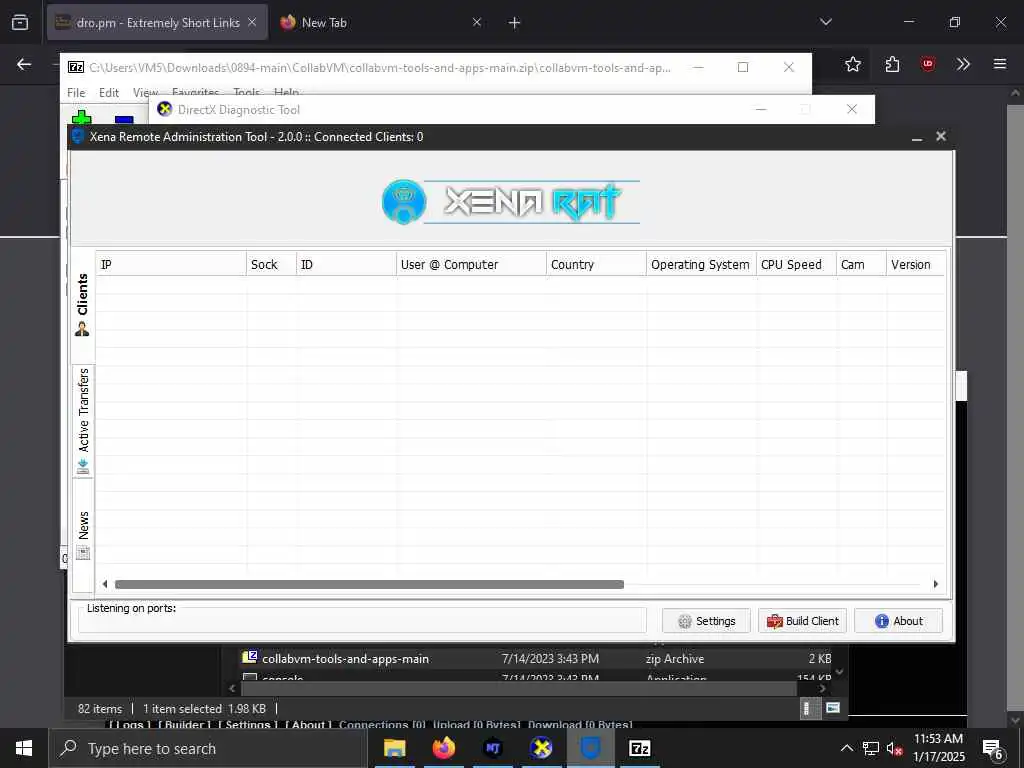This screenshot has width=1024, height=768.
Task: Close the Xena RAT window
Action: coord(940,136)
